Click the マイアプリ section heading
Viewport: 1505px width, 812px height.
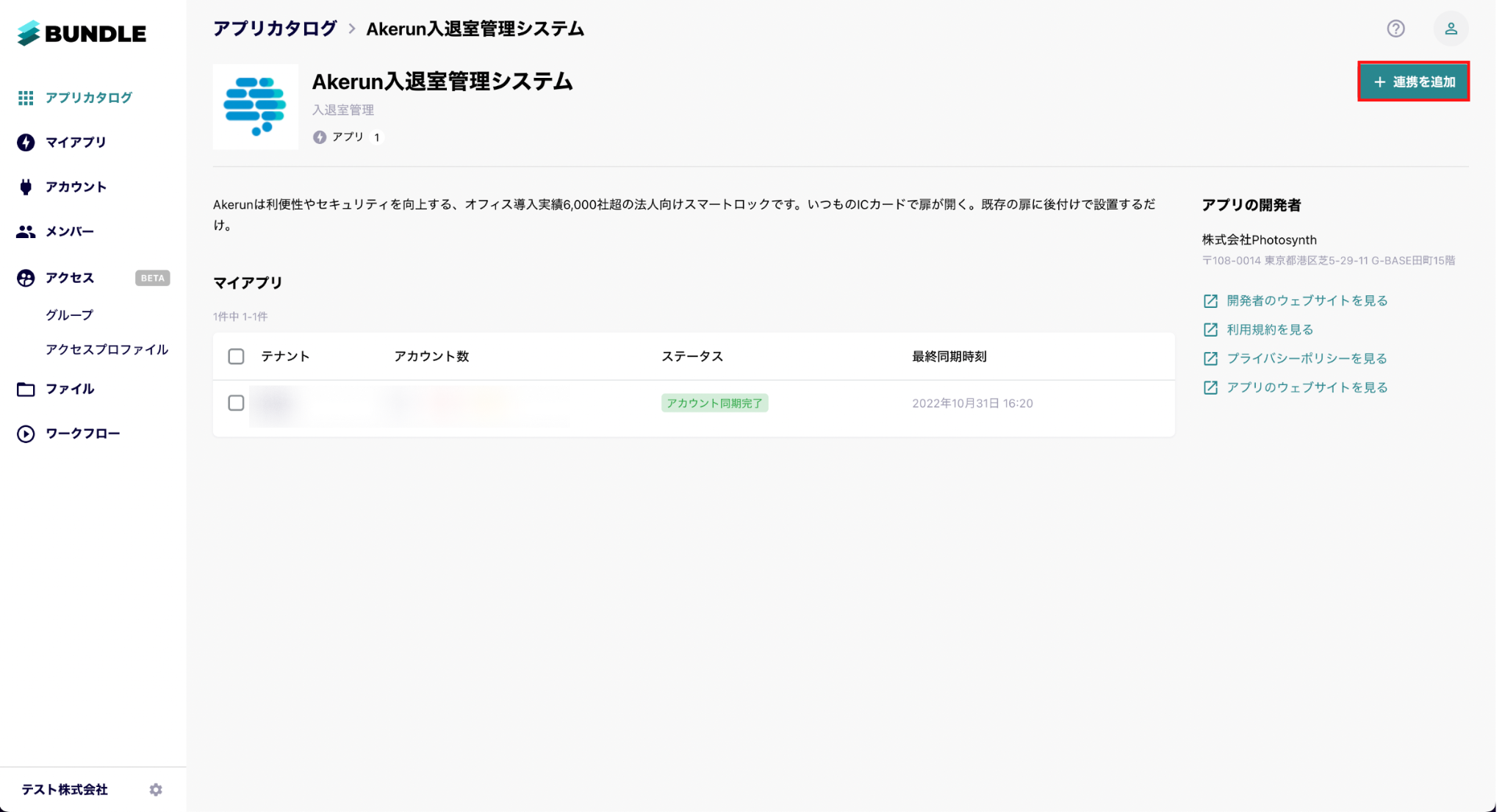pyautogui.click(x=248, y=283)
